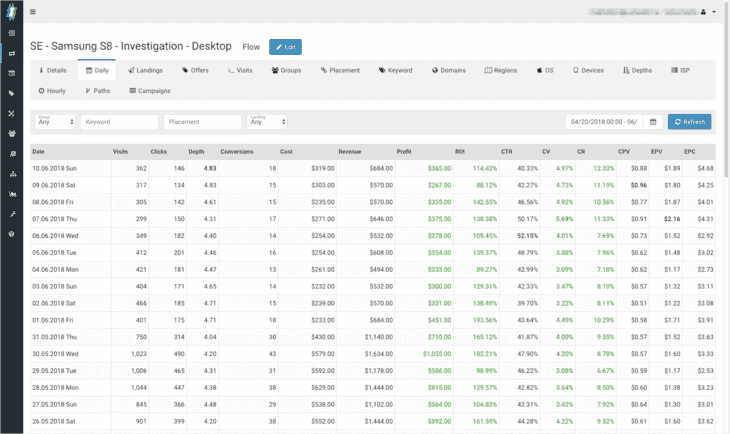Screen dimensions: 730x434
Task: Sort by the CPV column header
Action: (x=624, y=152)
